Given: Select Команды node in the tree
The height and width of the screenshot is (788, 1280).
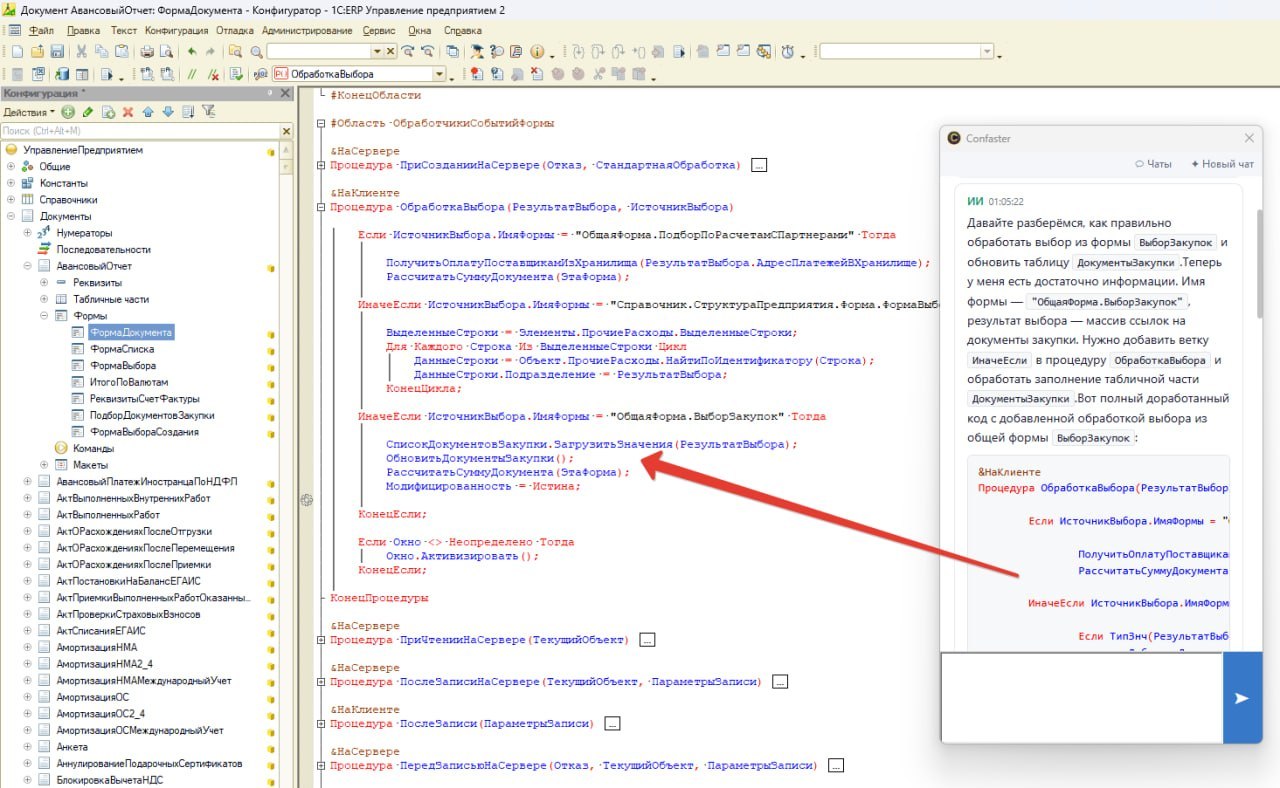Looking at the screenshot, I should click(93, 448).
